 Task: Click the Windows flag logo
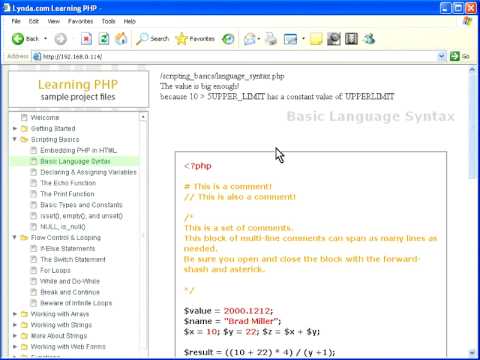point(467,21)
